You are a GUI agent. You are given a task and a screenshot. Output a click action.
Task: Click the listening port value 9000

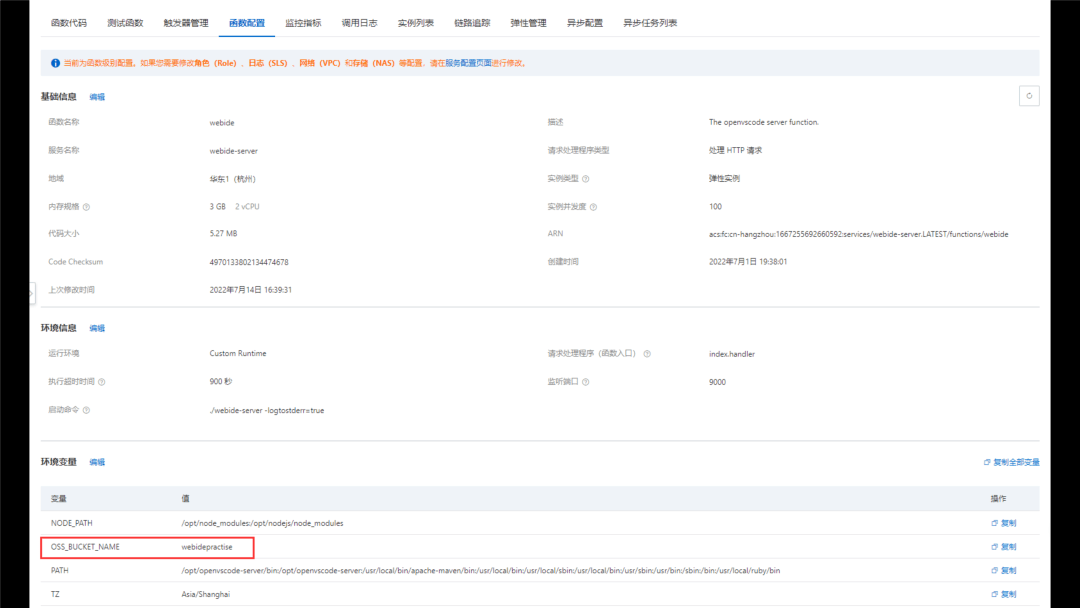pos(717,382)
